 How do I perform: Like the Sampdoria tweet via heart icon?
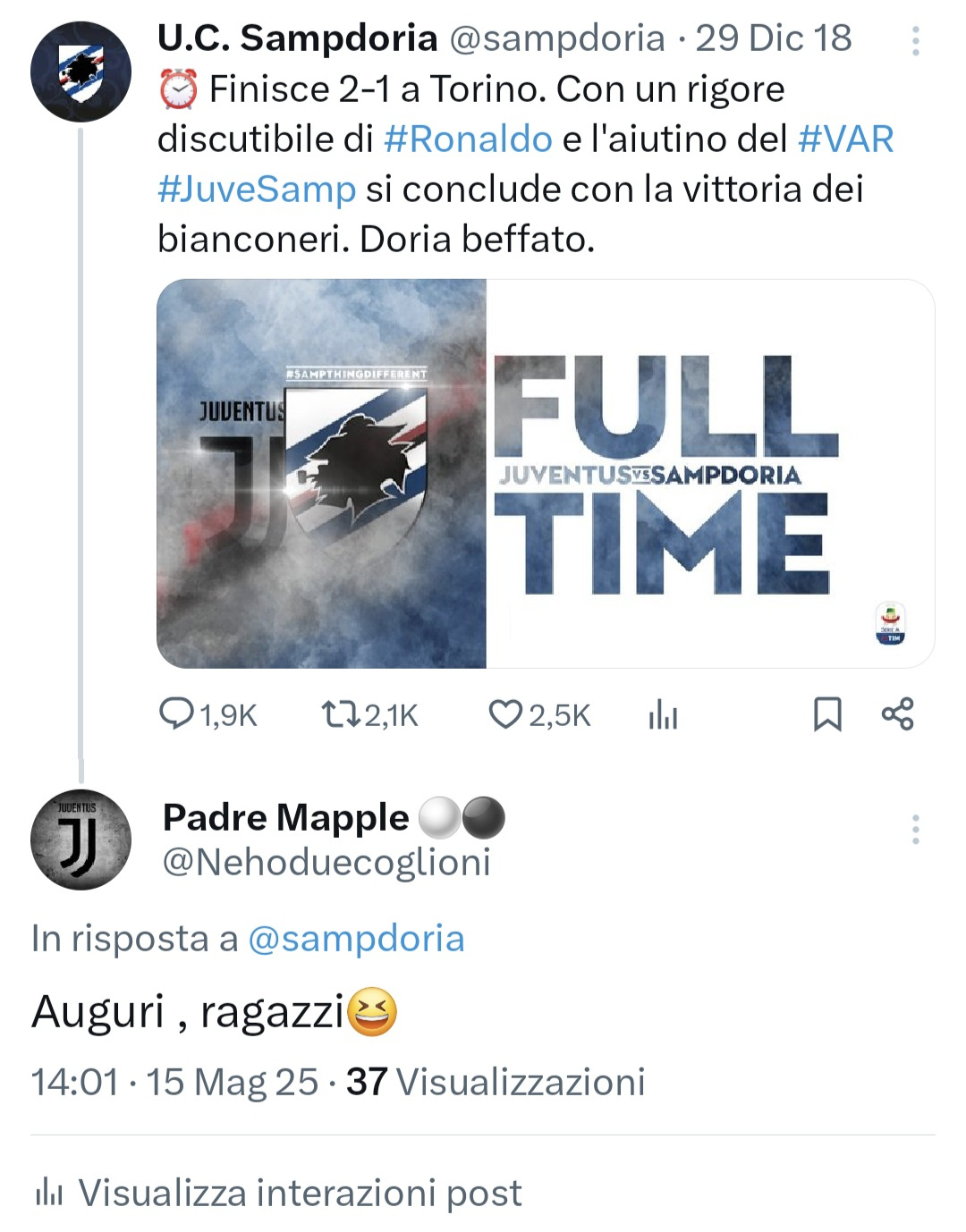tap(505, 713)
